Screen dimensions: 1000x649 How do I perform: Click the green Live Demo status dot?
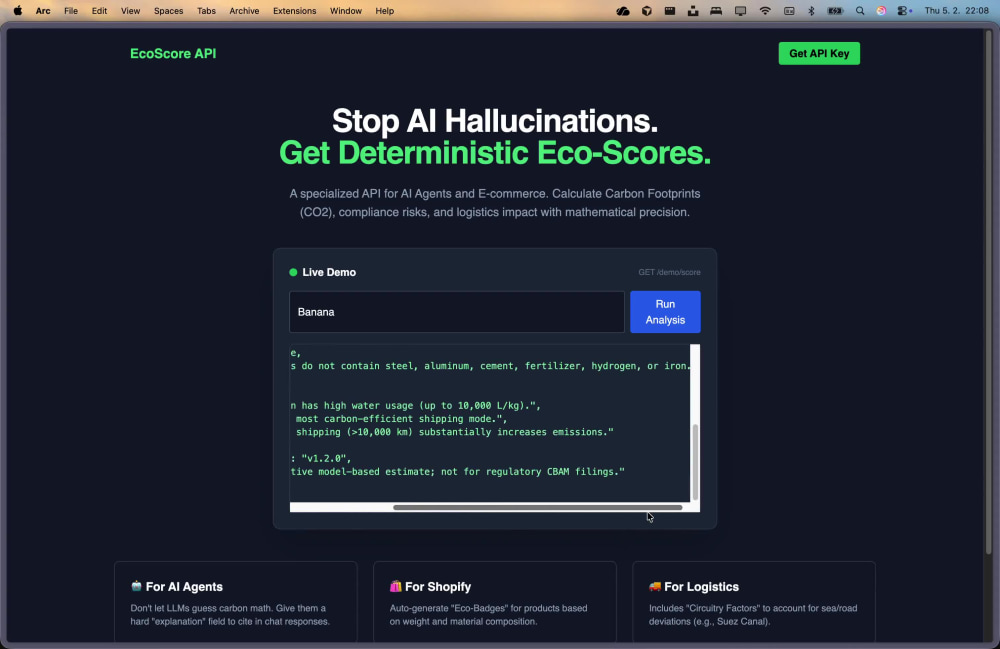pyautogui.click(x=293, y=272)
